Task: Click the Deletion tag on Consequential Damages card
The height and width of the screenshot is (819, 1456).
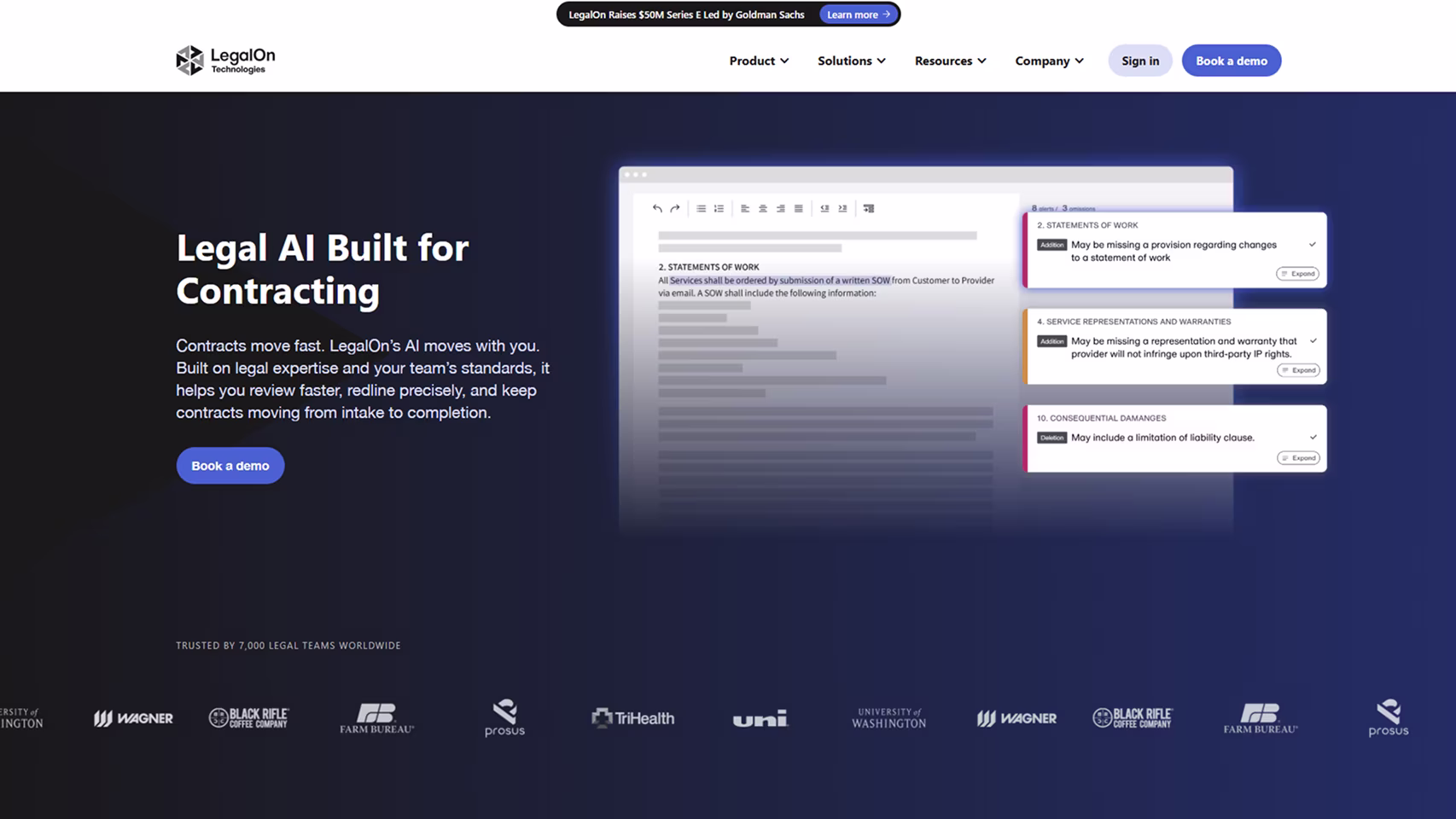Action: [1052, 438]
